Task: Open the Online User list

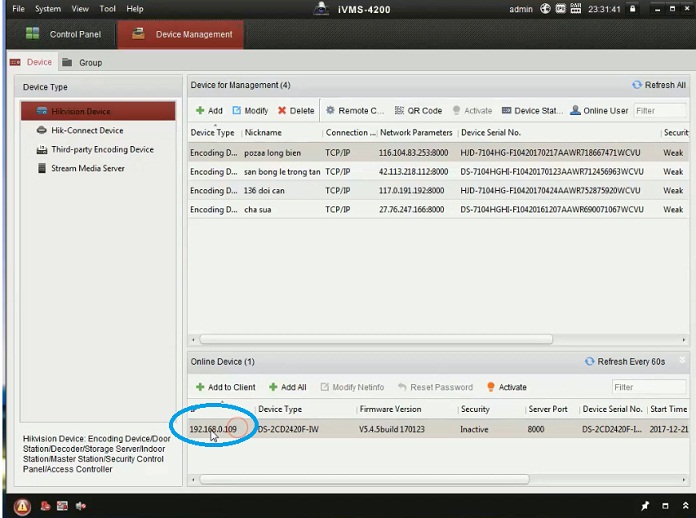Action: (599, 111)
